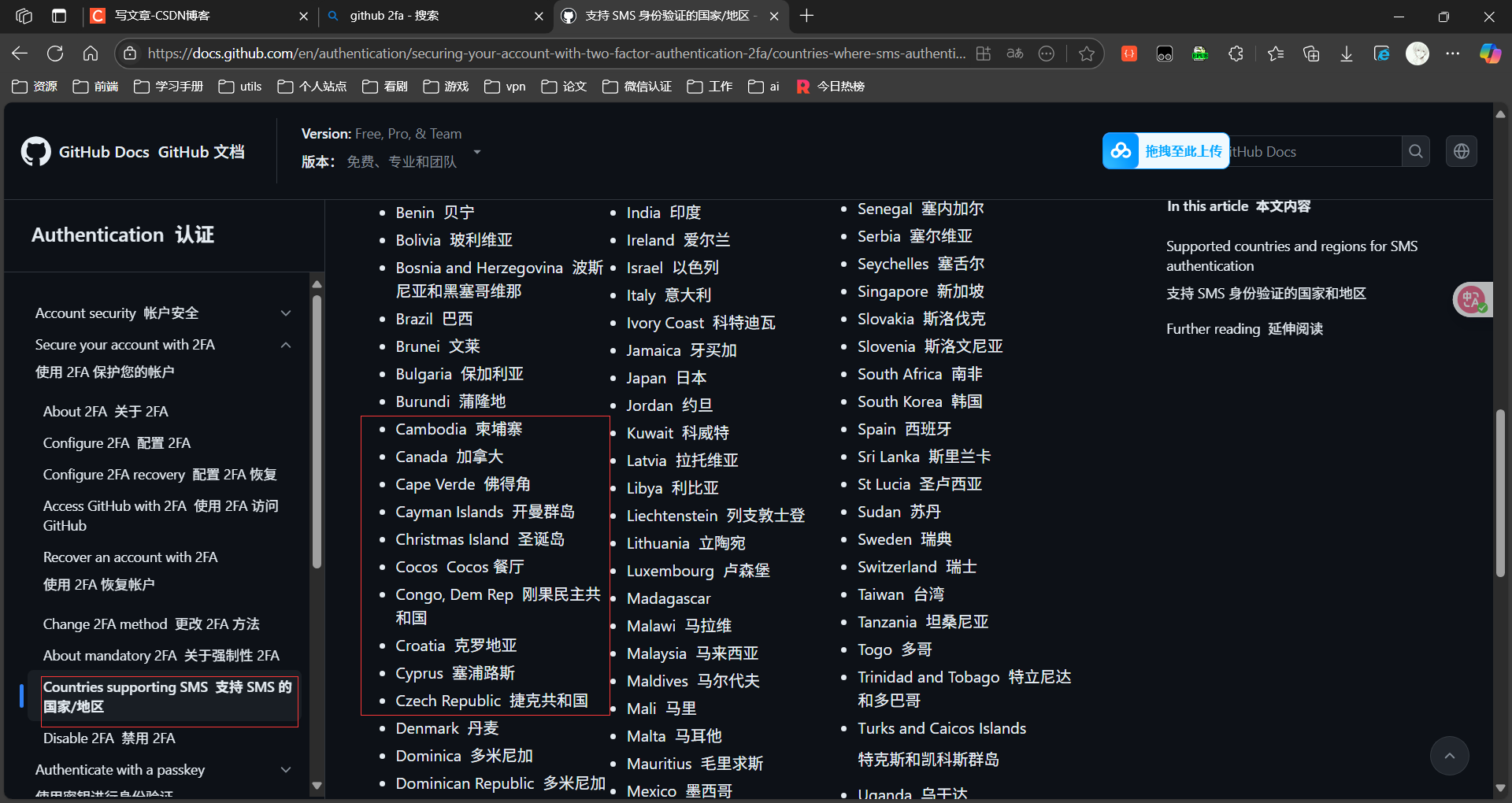Click the sidebar vertical scrollbar thumb
Screen dimensions: 1512x803
pyautogui.click(x=317, y=431)
